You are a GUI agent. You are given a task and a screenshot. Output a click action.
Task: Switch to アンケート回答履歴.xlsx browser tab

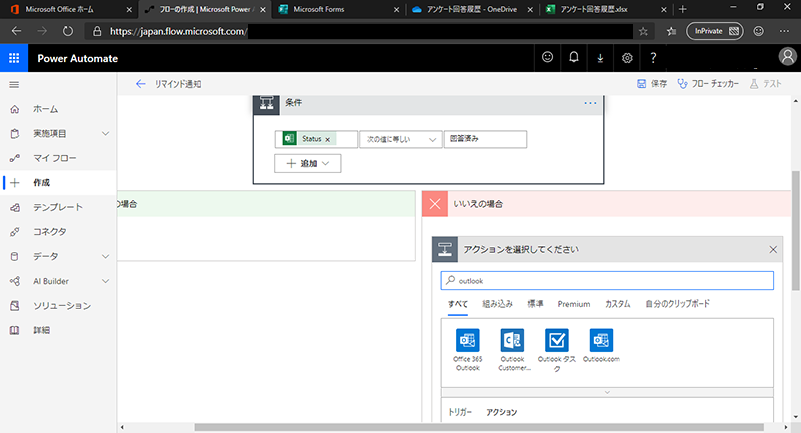coord(607,9)
